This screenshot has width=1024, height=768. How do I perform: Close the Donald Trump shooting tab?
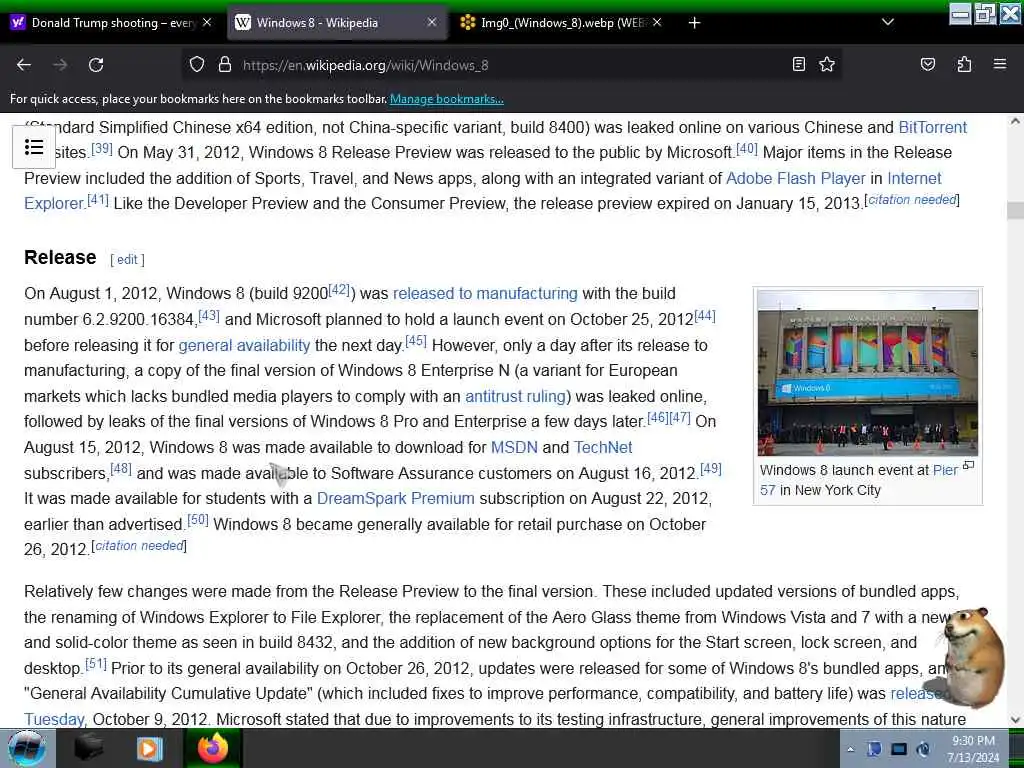tap(206, 22)
